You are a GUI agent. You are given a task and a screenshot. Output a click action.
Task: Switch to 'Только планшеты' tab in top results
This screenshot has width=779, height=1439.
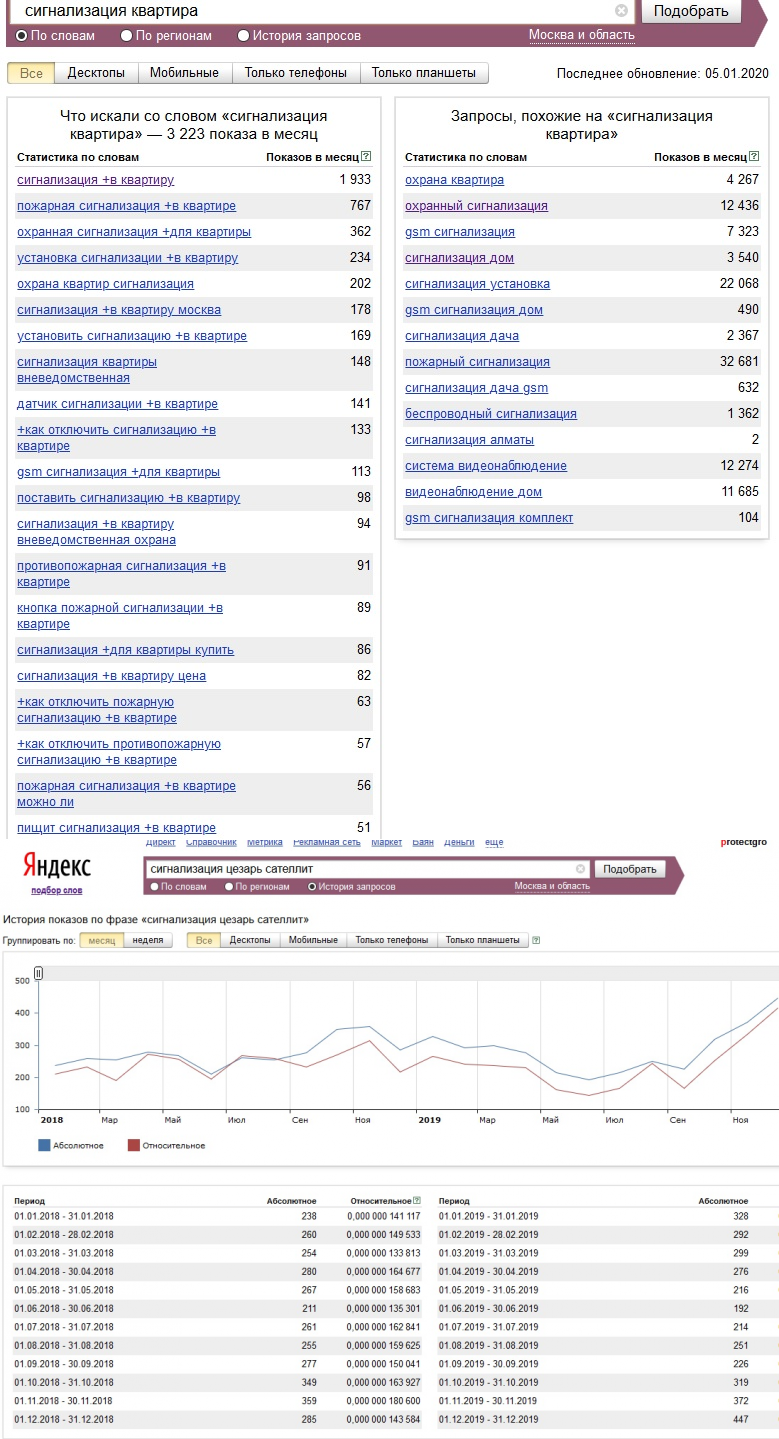(x=424, y=73)
